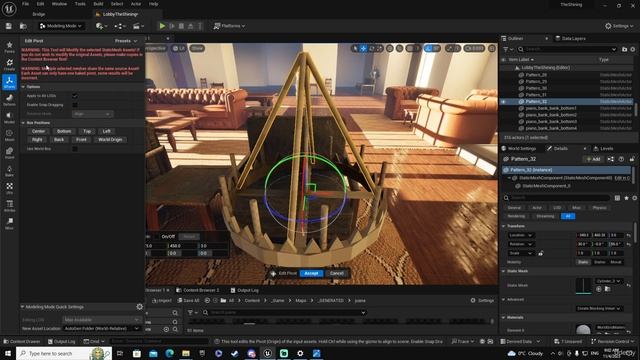
Task: Open the Create category icon
Action: click(9, 64)
